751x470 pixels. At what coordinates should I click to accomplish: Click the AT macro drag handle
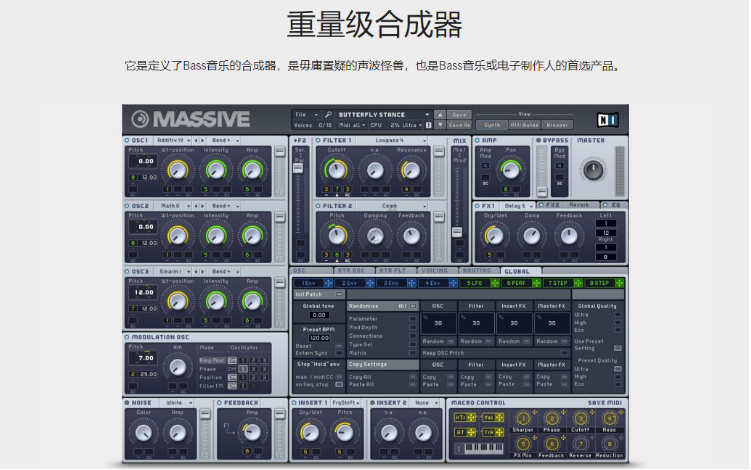471,433
